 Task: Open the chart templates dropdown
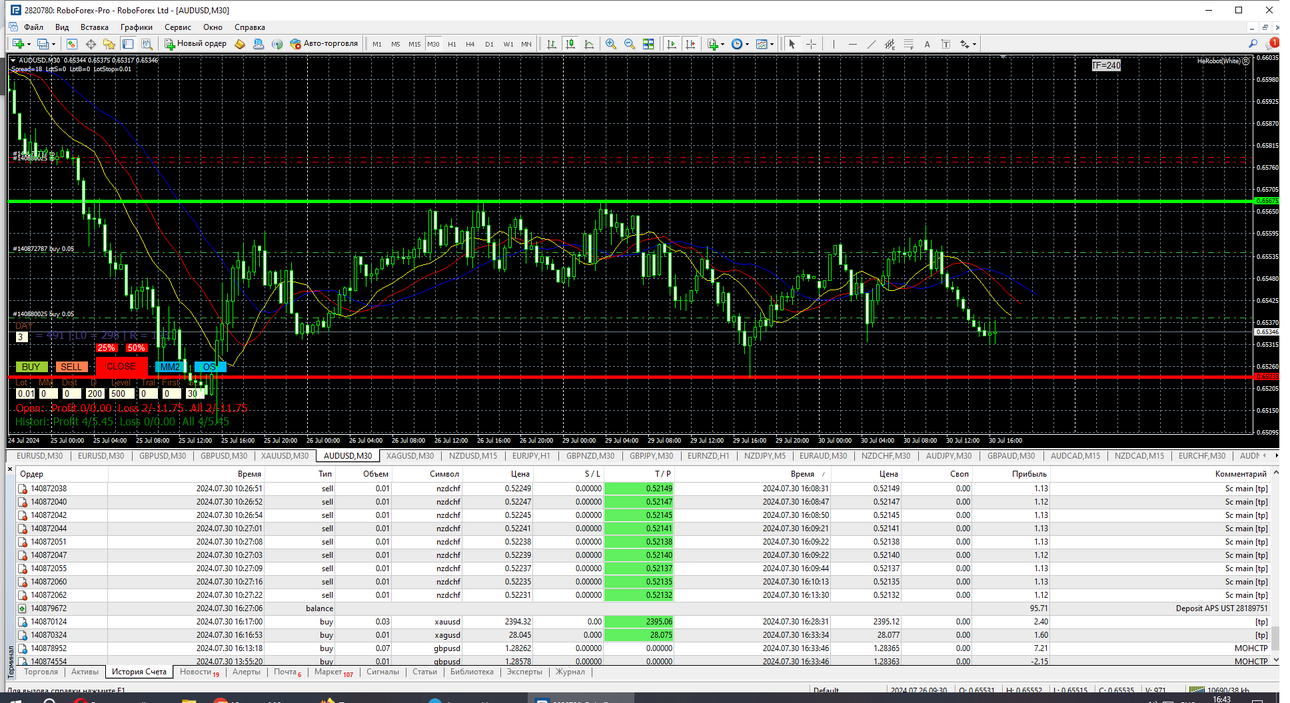(x=766, y=44)
